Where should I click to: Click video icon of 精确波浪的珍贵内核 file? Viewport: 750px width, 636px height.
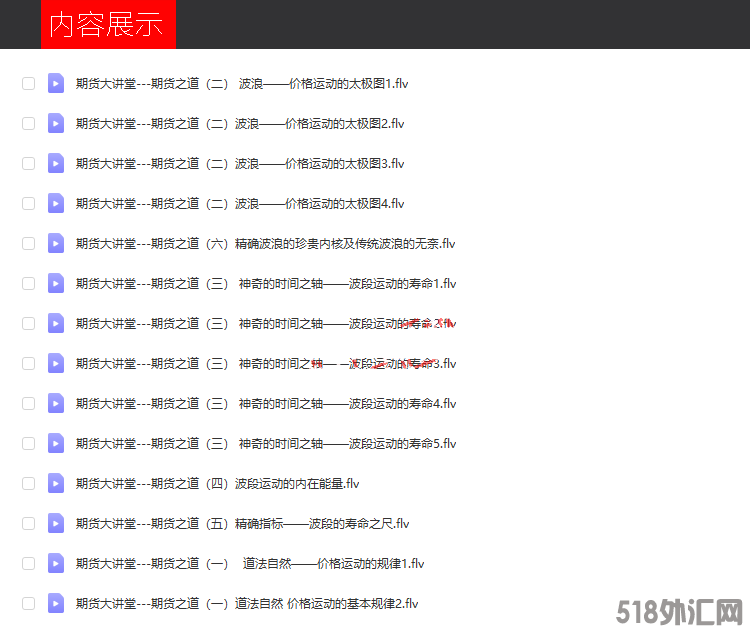pyautogui.click(x=56, y=244)
